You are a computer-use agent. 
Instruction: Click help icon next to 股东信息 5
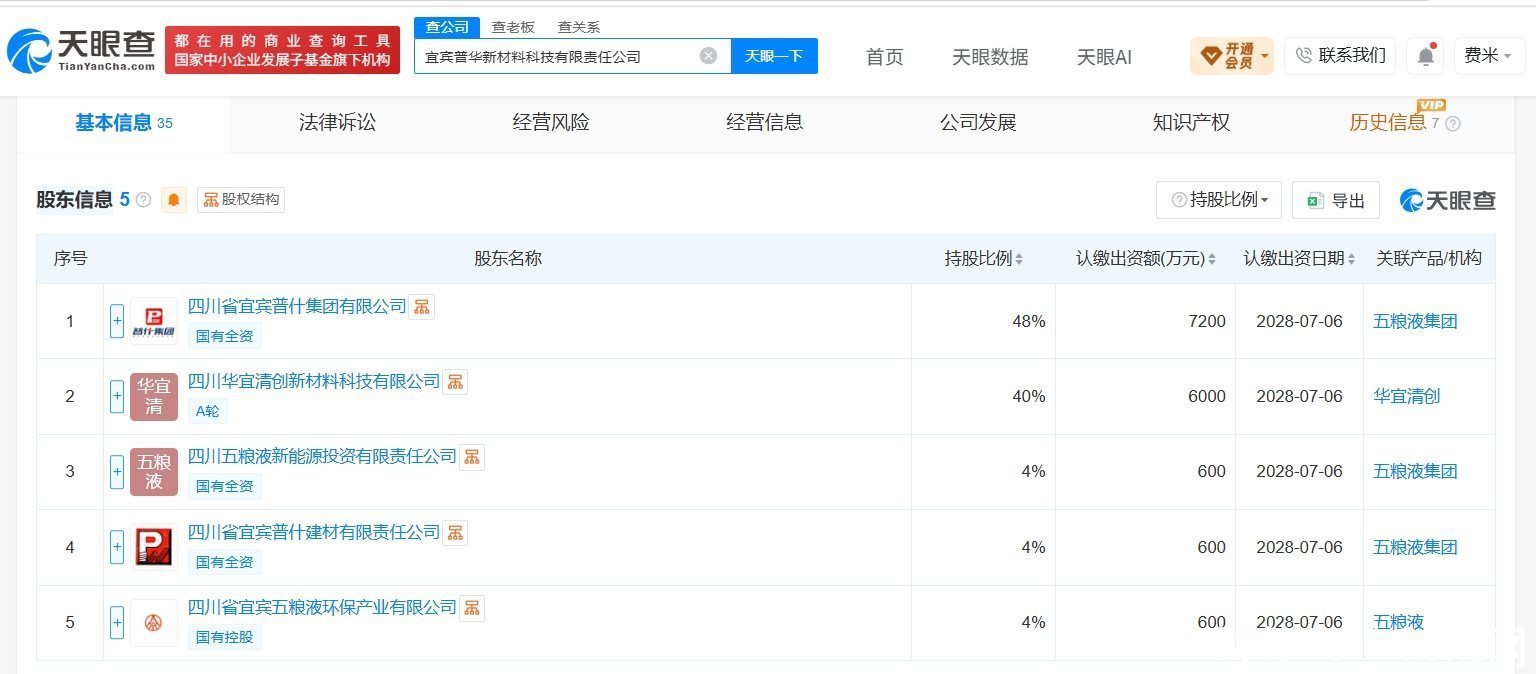(x=143, y=200)
